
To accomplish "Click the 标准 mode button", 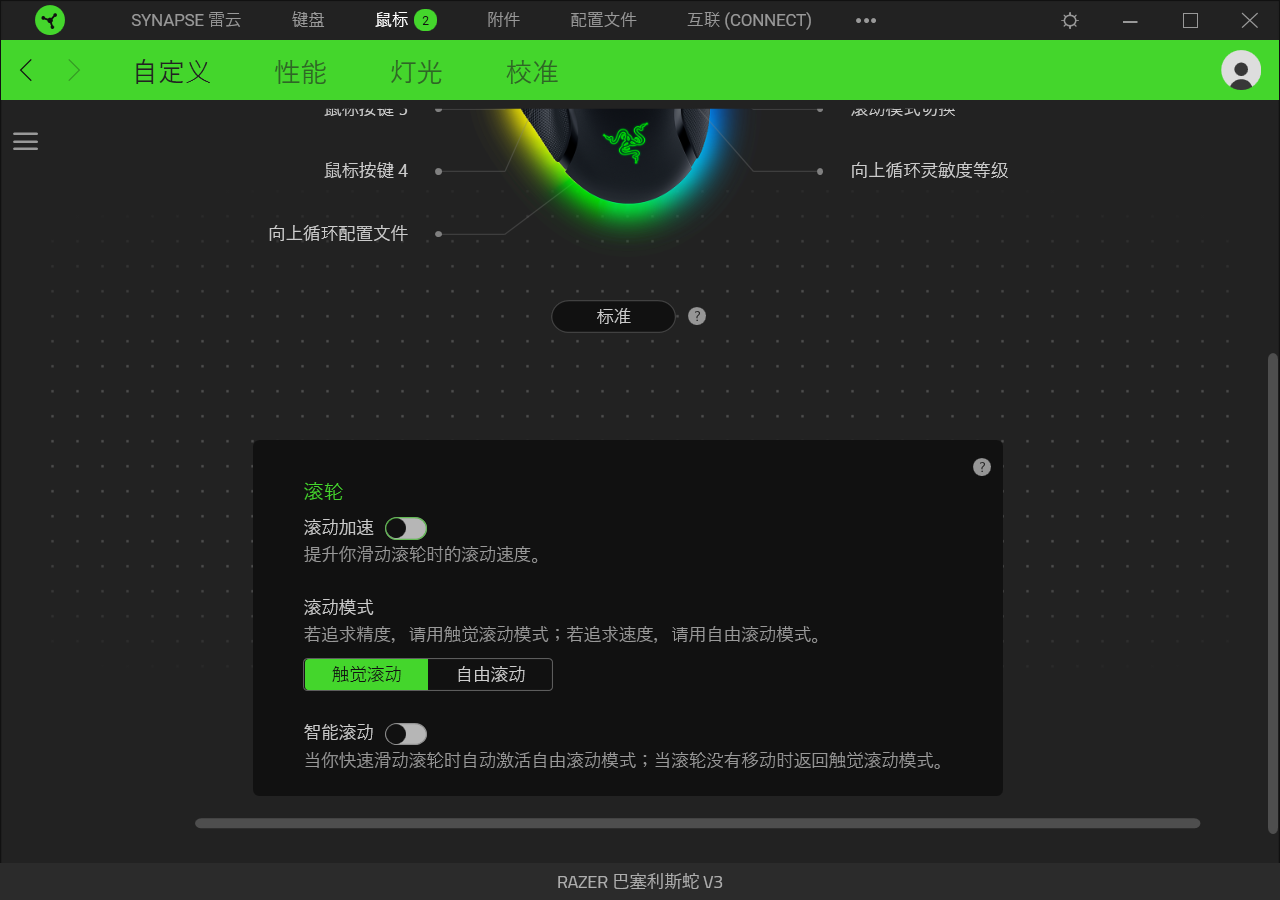I will tap(614, 316).
